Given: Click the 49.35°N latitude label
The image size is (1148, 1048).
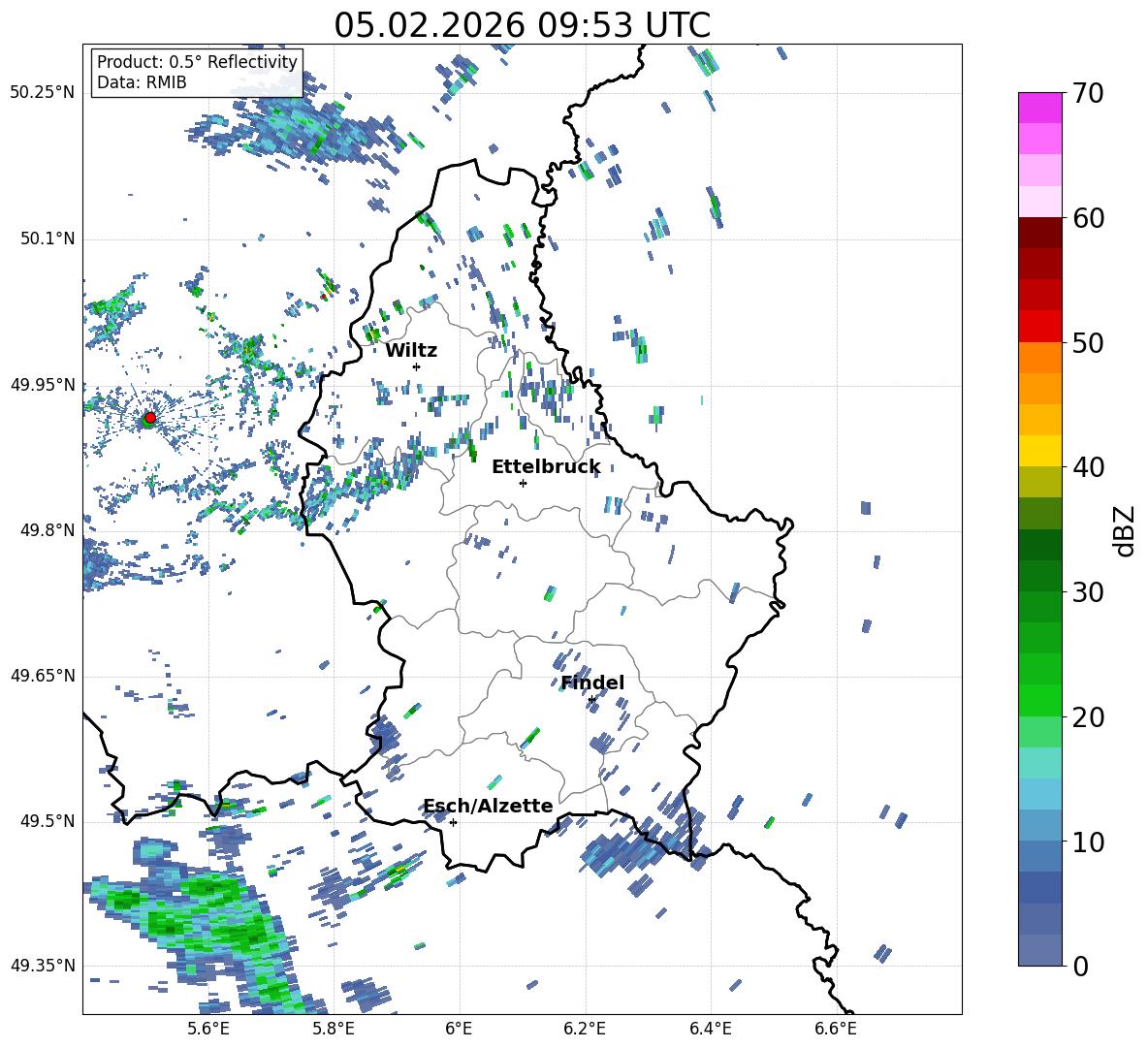Looking at the screenshot, I should pos(43,966).
